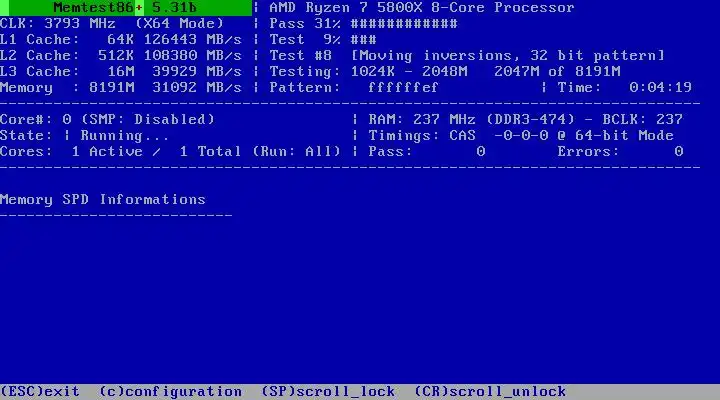Click the Time value 0:04:19

tap(660, 88)
